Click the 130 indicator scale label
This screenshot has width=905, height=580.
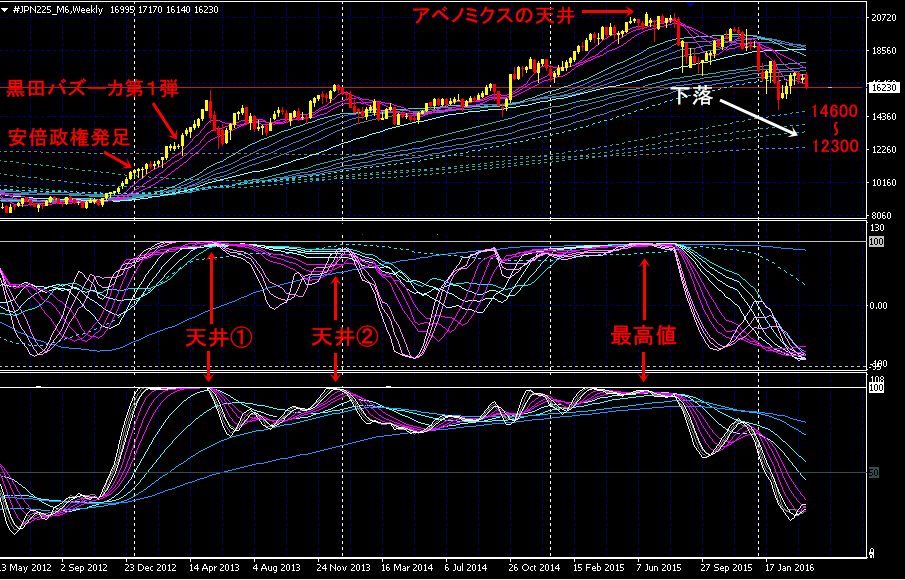pos(877,227)
